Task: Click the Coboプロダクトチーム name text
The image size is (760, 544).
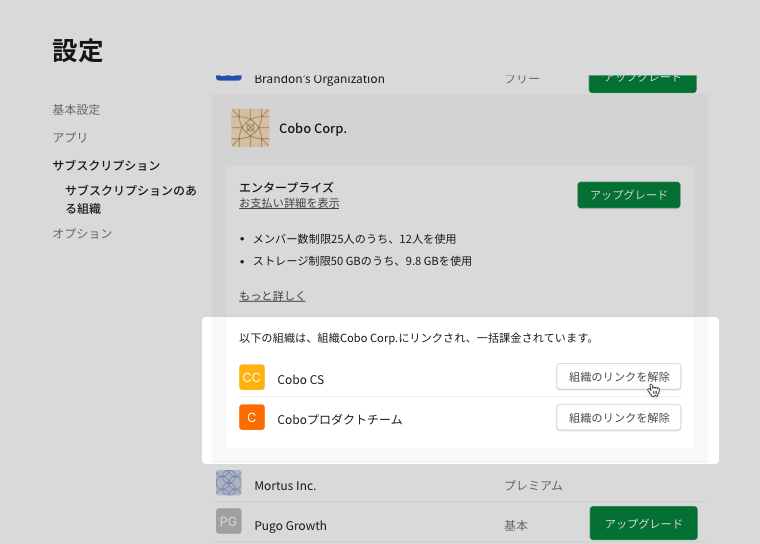Action: (340, 419)
